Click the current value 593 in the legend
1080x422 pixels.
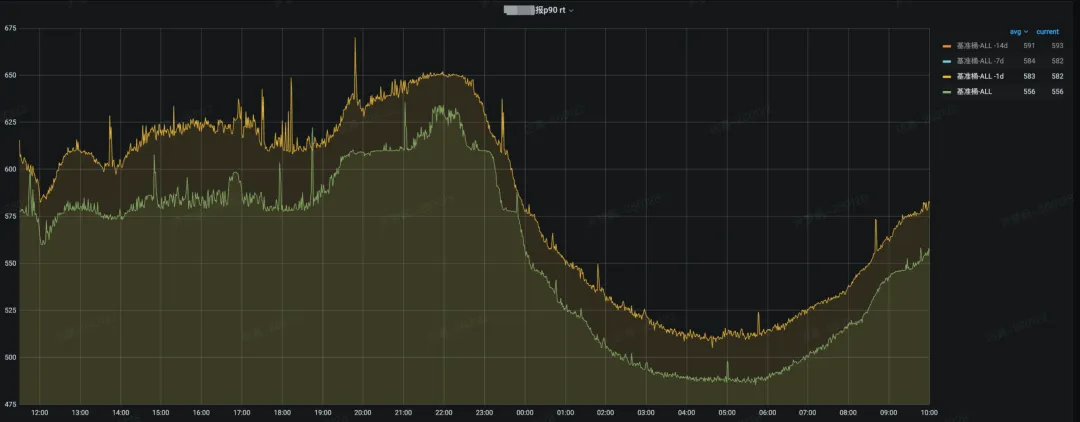click(1057, 46)
